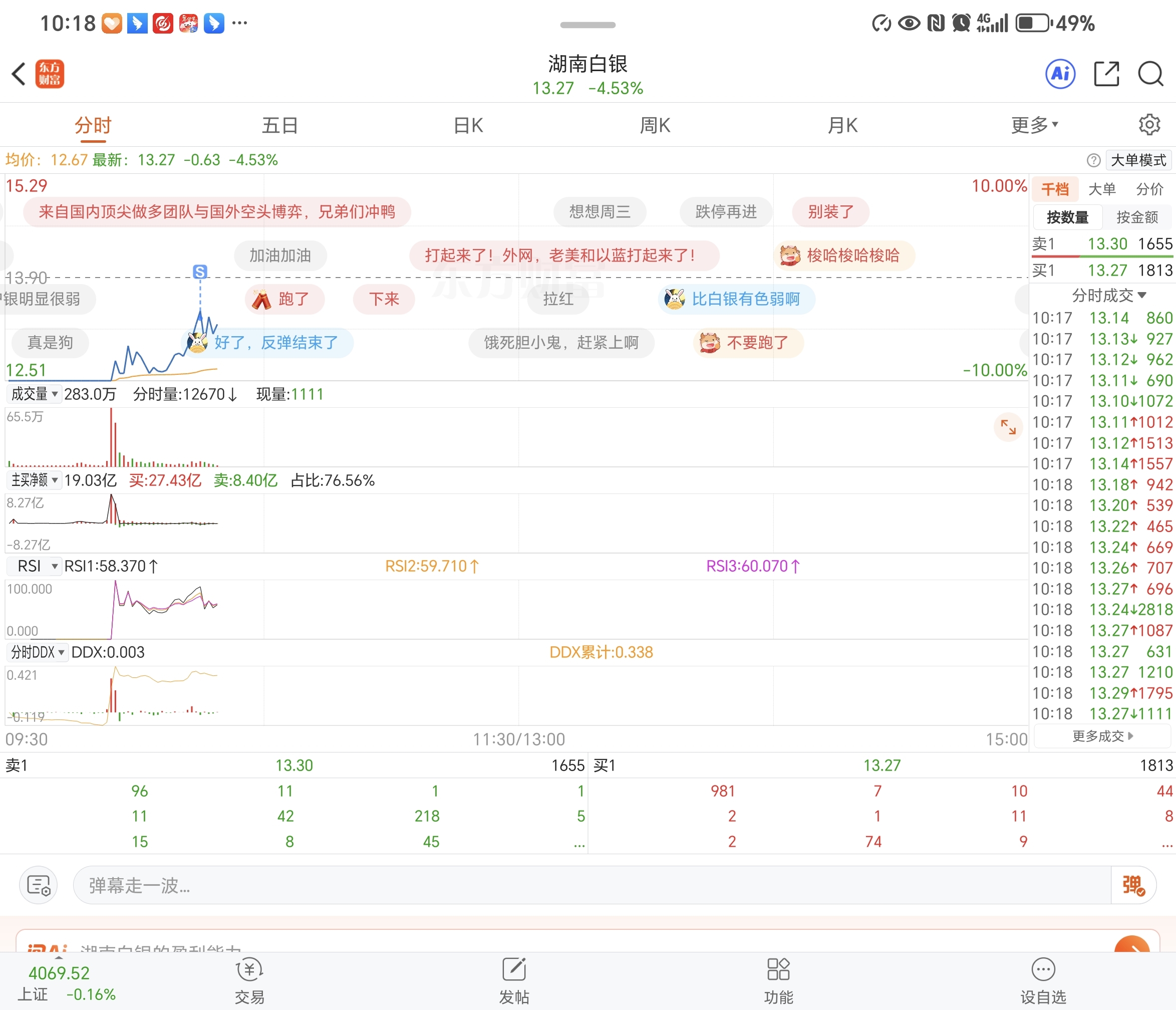The image size is (1176, 1010).
Task: Open the 成交量 indicator dropdown
Action: pyautogui.click(x=35, y=394)
